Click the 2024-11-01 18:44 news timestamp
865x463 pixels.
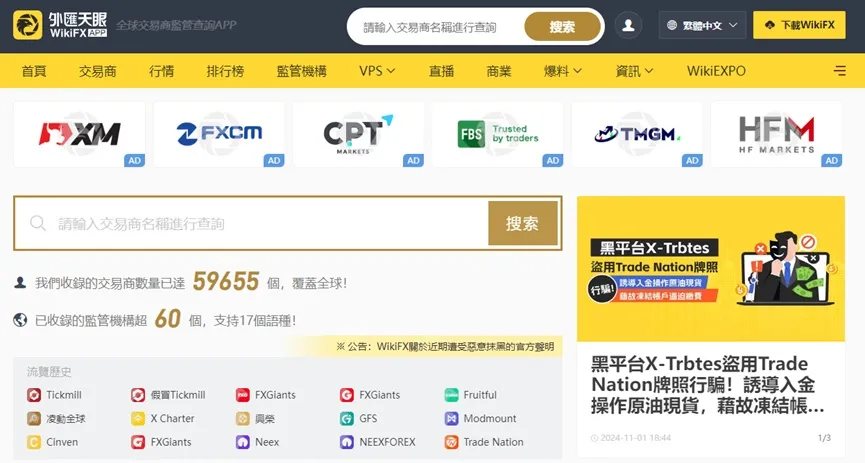click(636, 438)
